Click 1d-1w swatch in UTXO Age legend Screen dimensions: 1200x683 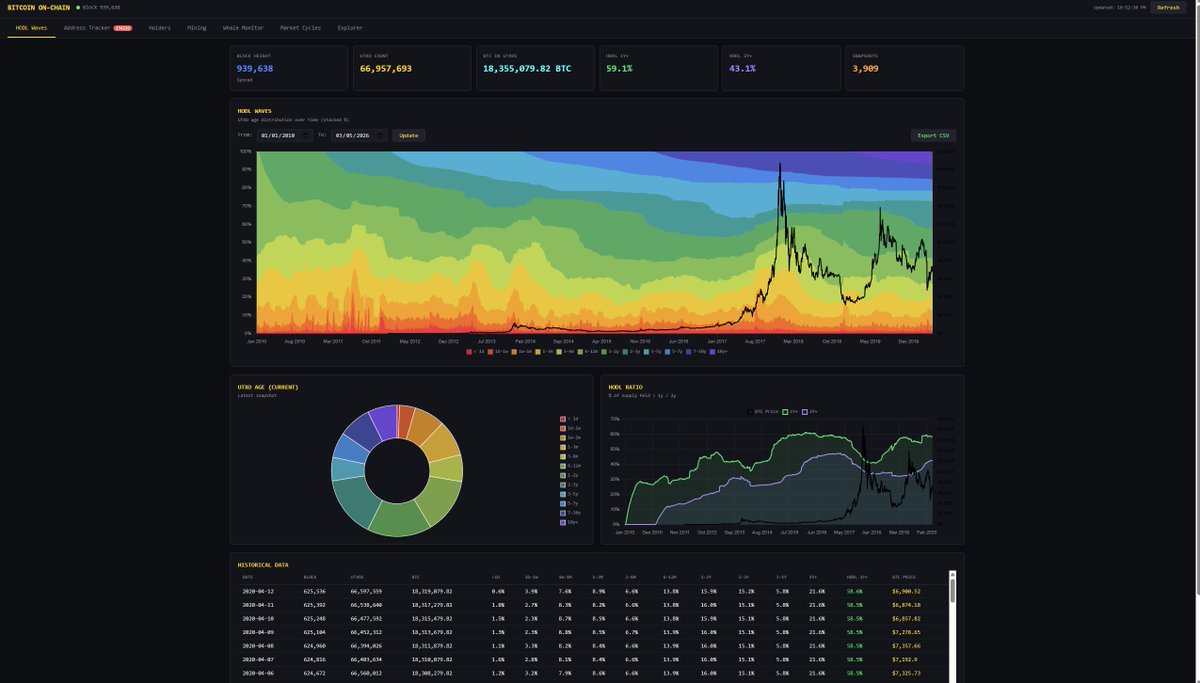pos(563,428)
